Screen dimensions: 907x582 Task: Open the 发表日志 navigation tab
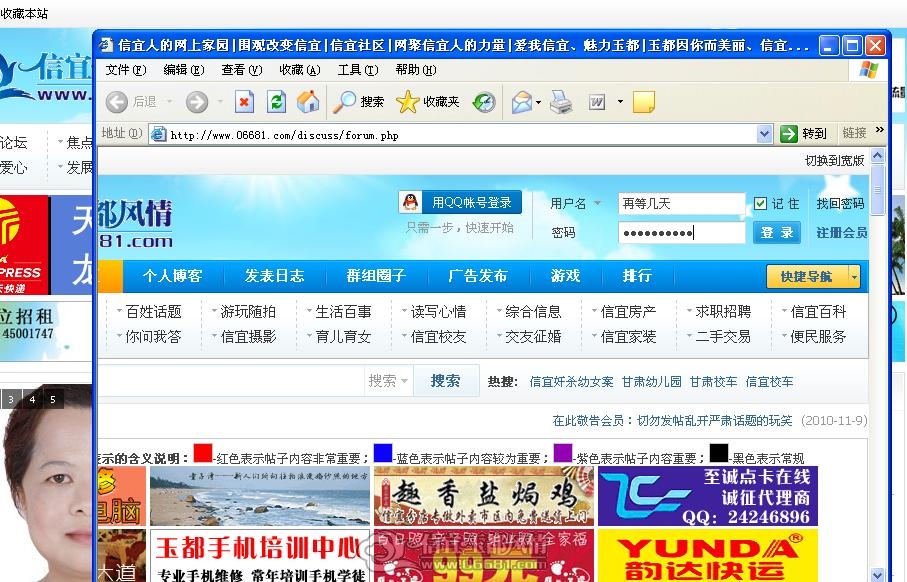(x=274, y=276)
